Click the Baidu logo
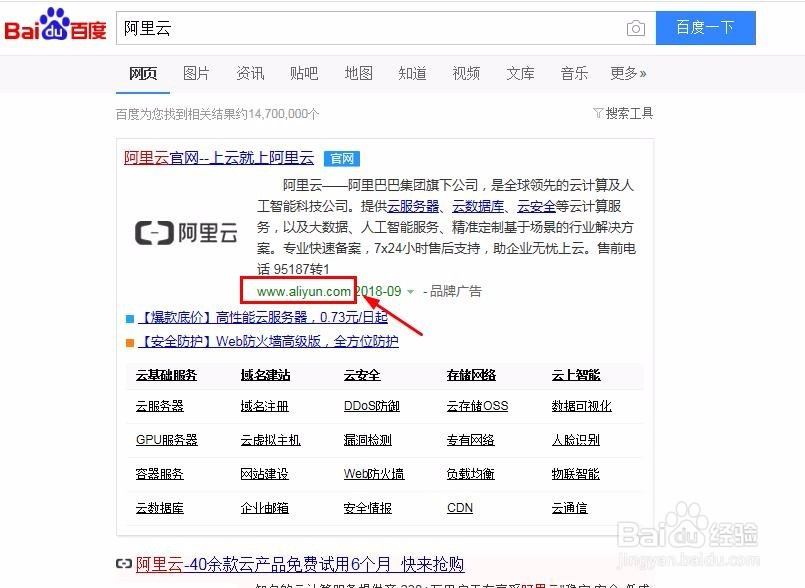 click(x=55, y=25)
